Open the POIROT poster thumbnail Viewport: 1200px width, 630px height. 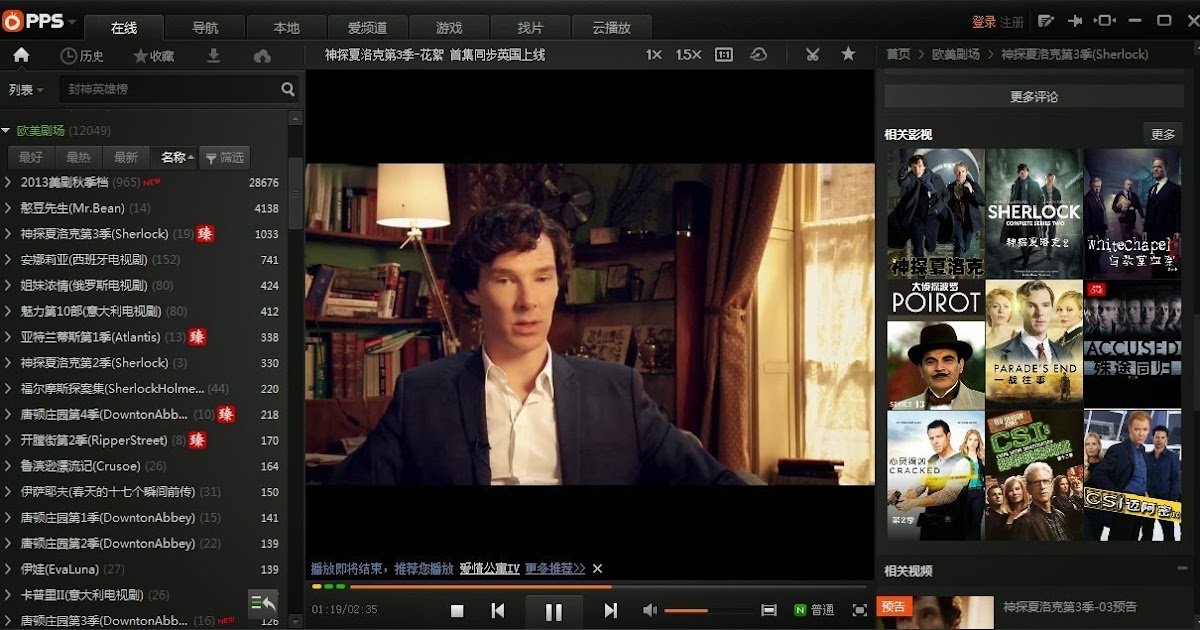(x=936, y=344)
